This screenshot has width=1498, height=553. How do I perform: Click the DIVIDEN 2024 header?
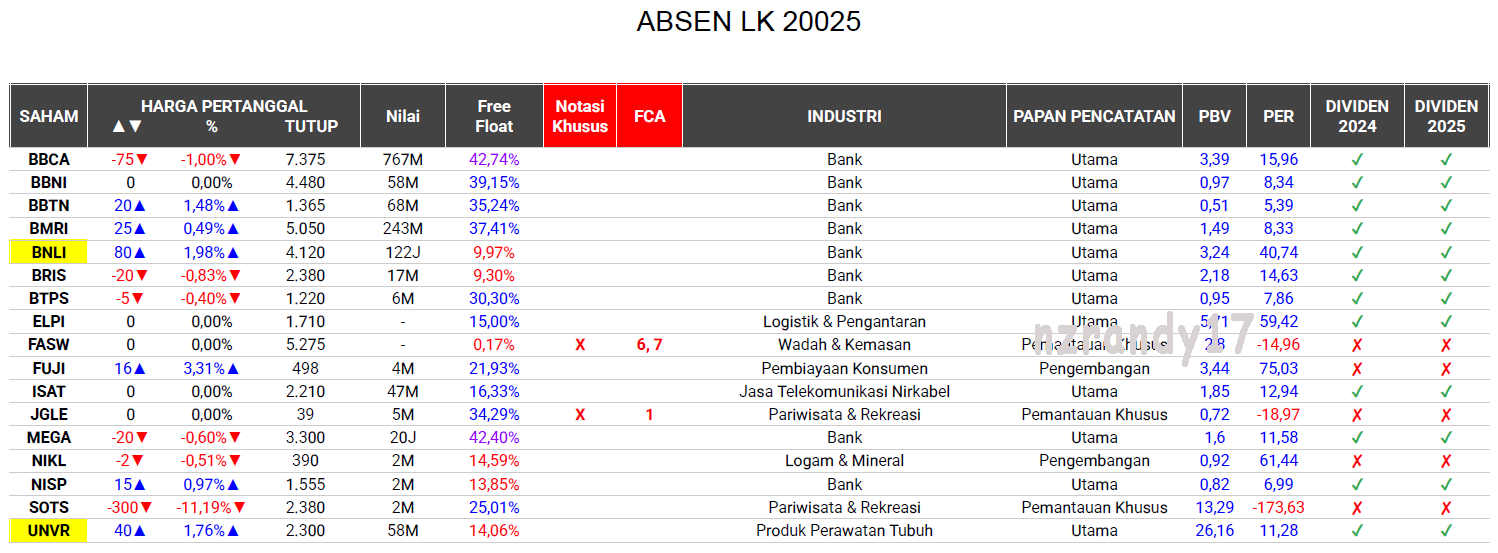pos(1357,116)
